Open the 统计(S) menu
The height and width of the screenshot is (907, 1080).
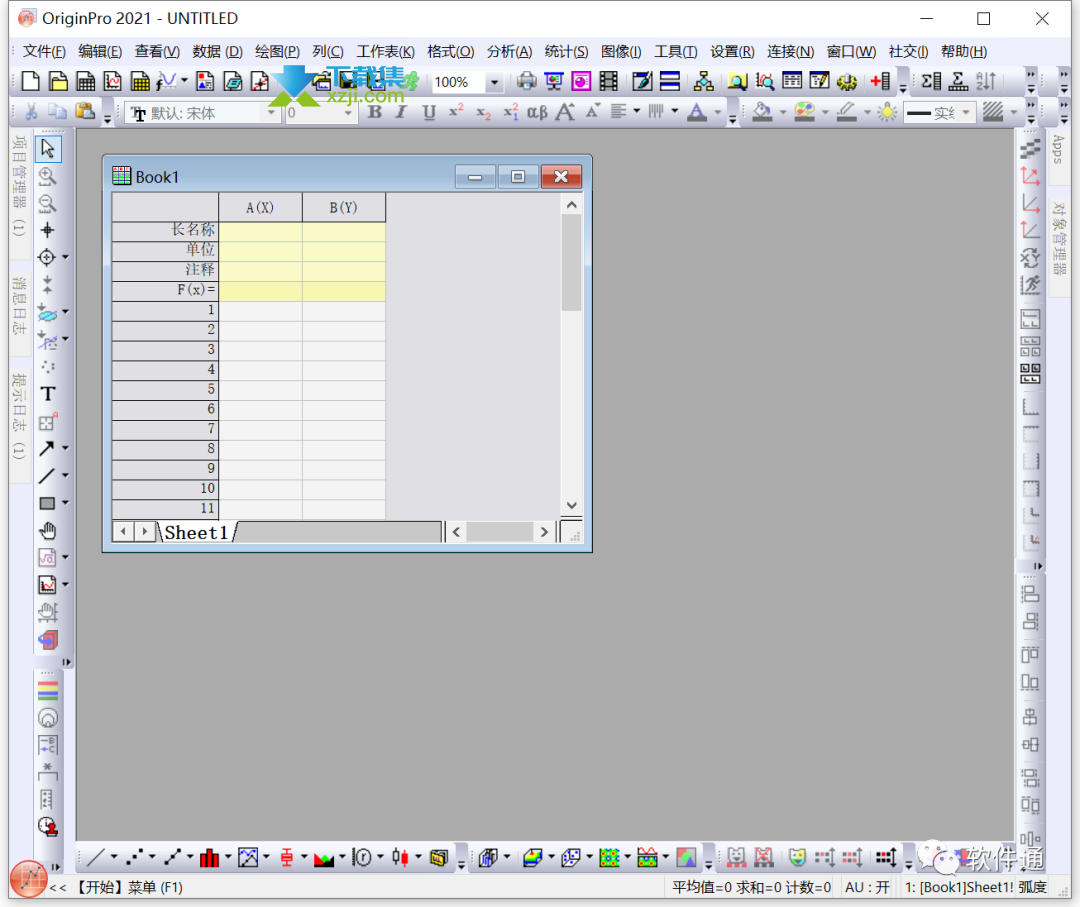point(566,52)
